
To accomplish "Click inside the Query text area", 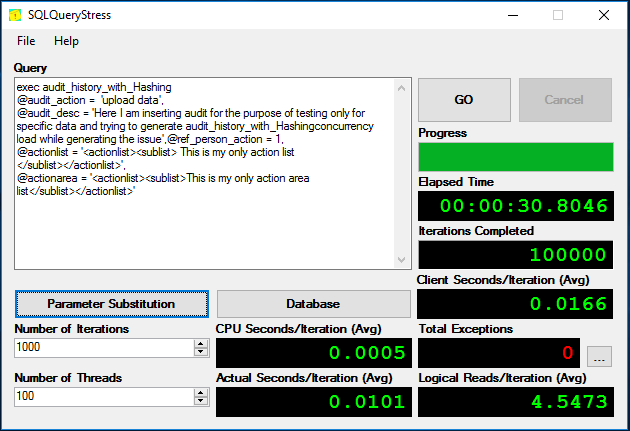I will coord(205,174).
